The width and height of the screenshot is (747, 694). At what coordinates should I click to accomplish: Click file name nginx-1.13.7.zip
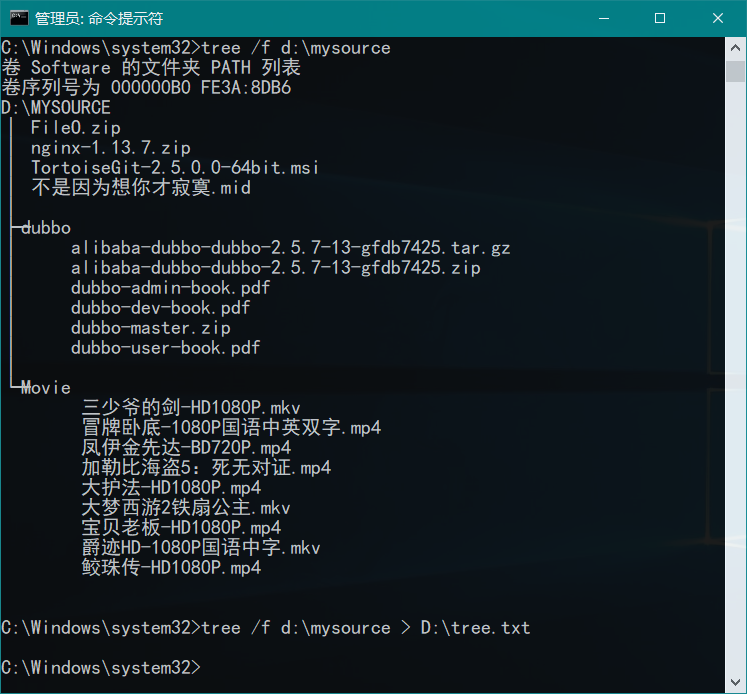pos(111,148)
